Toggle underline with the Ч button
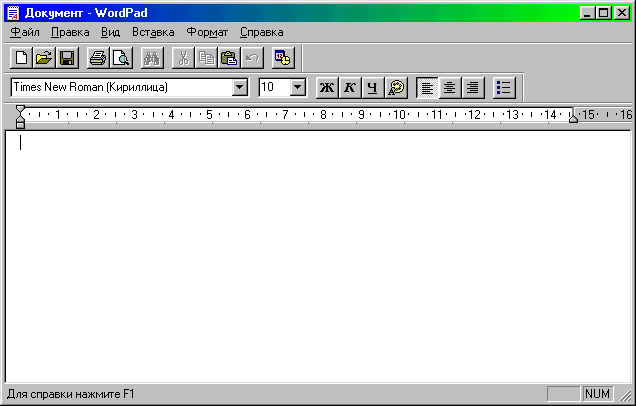Image resolution: width=636 pixels, height=406 pixels. coord(373,87)
